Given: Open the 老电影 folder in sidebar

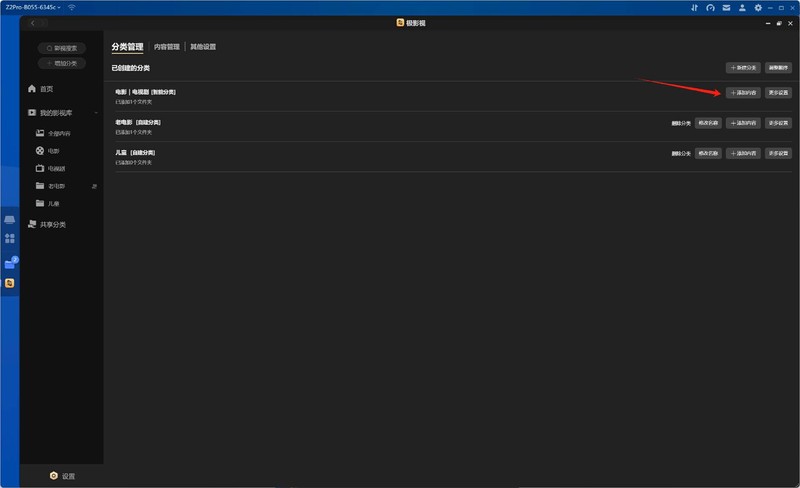Looking at the screenshot, I should point(51,186).
